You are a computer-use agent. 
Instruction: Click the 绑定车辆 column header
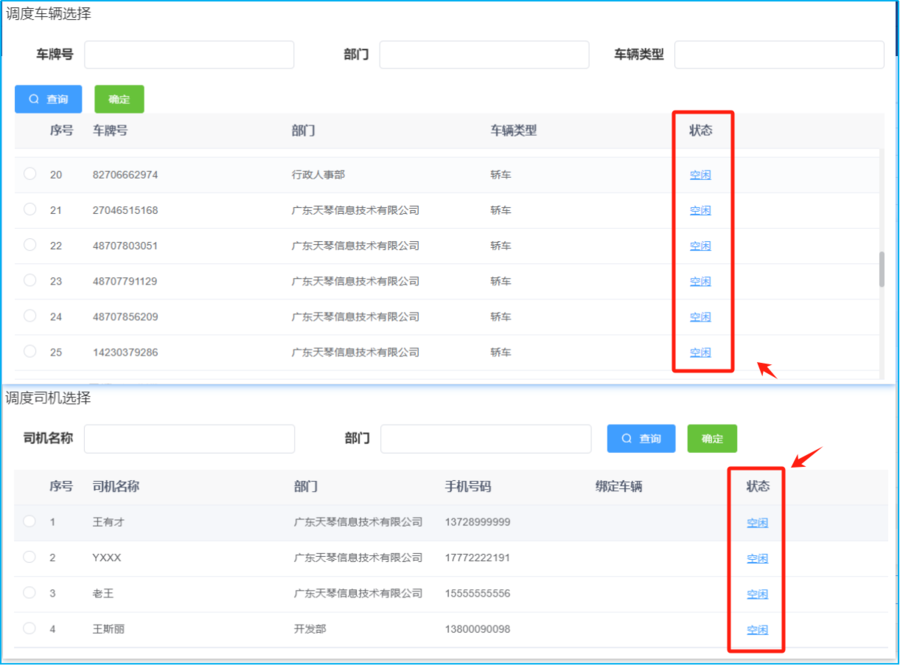619,486
